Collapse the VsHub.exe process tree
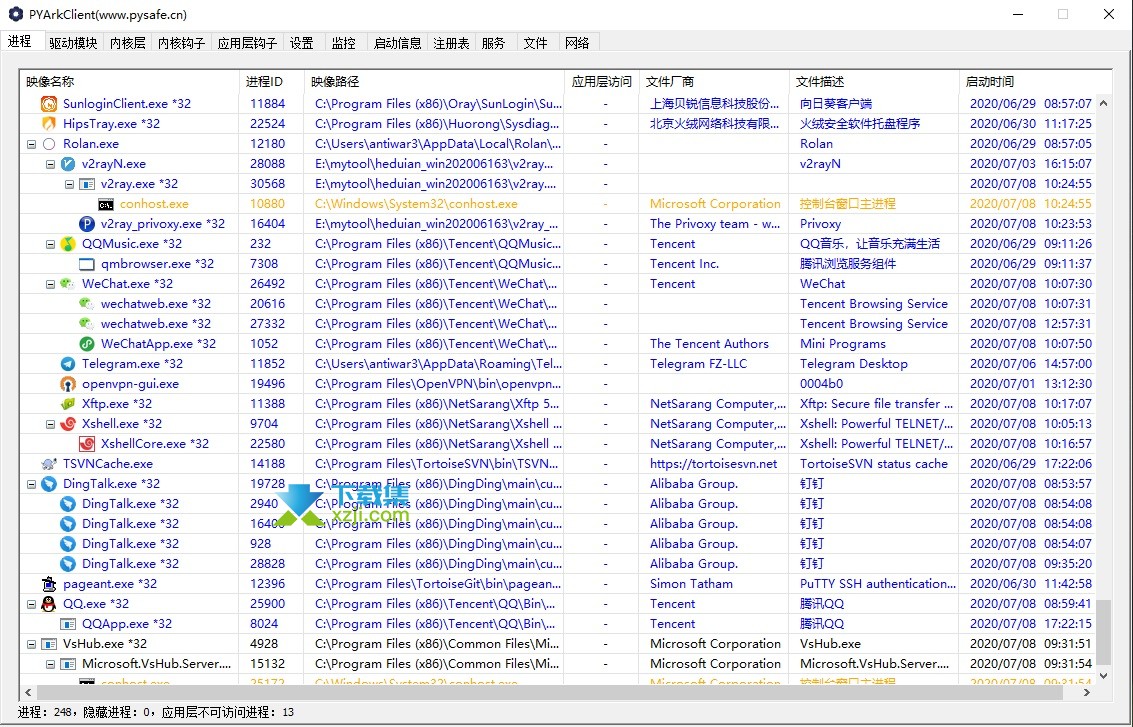 [31, 644]
